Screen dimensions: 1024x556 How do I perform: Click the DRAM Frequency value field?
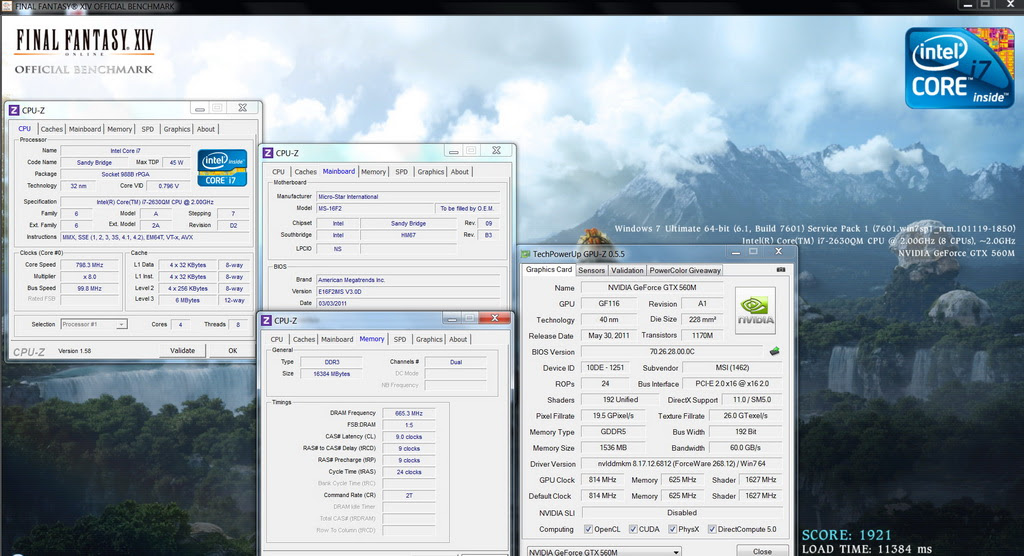click(x=409, y=413)
